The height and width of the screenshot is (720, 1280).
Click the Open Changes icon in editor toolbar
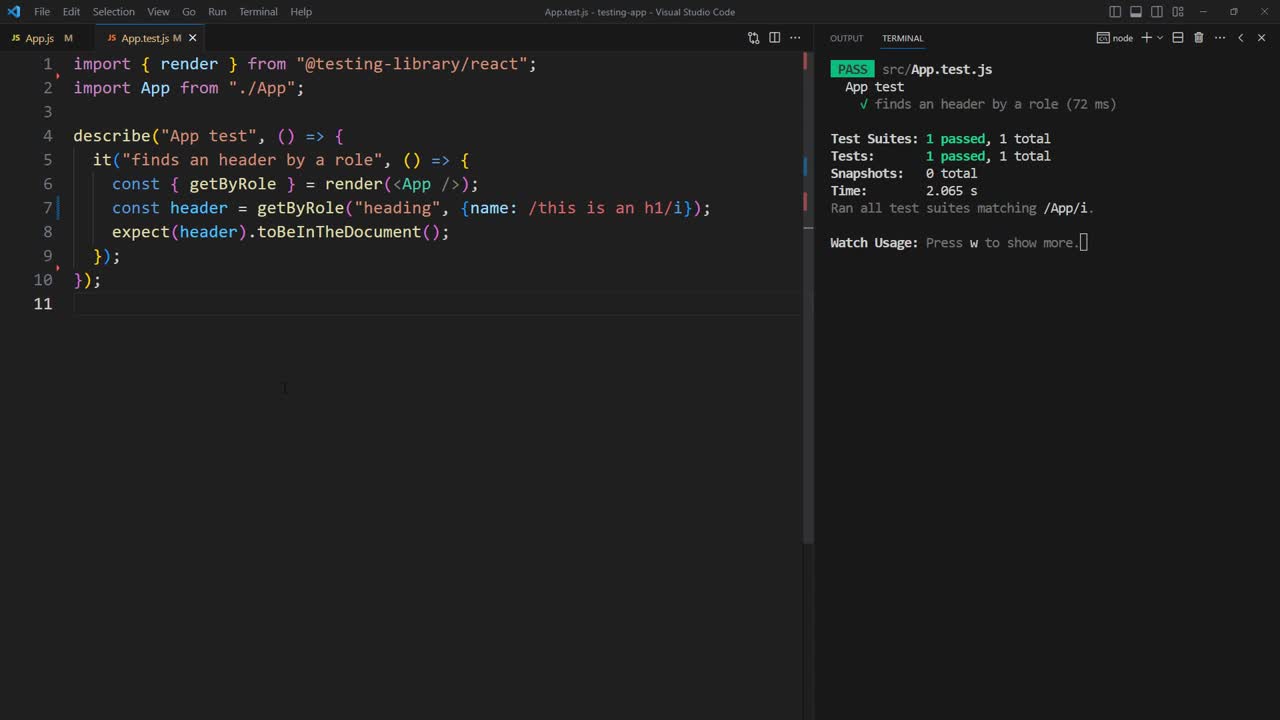pyautogui.click(x=753, y=38)
